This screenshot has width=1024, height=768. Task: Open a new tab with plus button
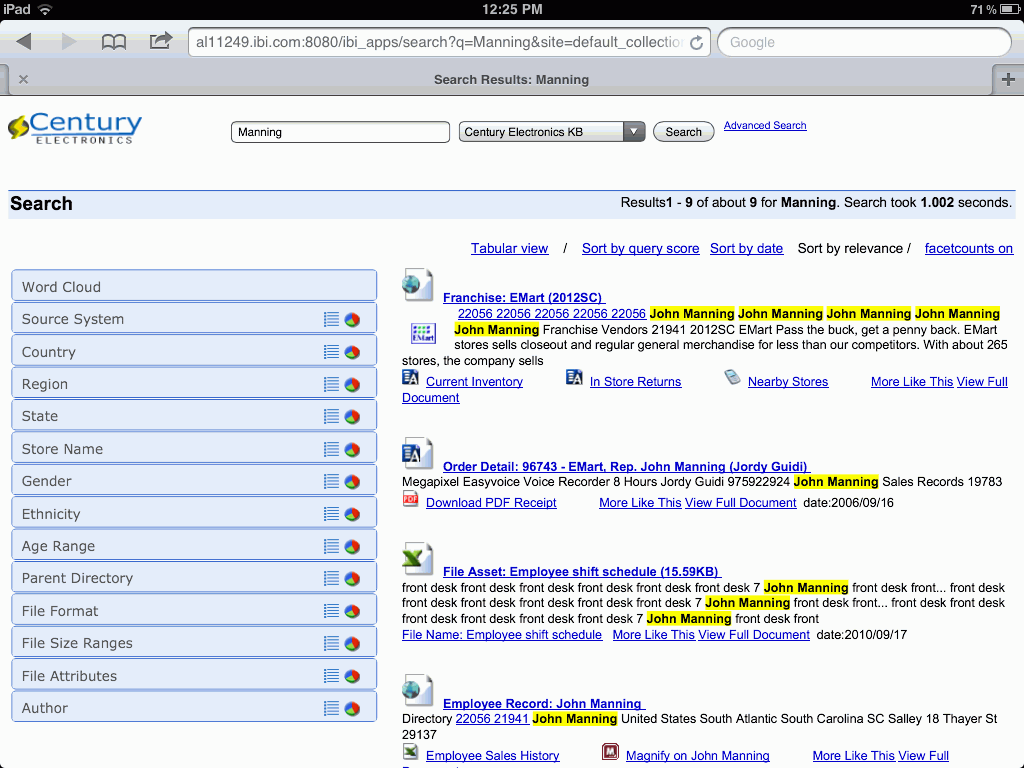click(x=1008, y=80)
